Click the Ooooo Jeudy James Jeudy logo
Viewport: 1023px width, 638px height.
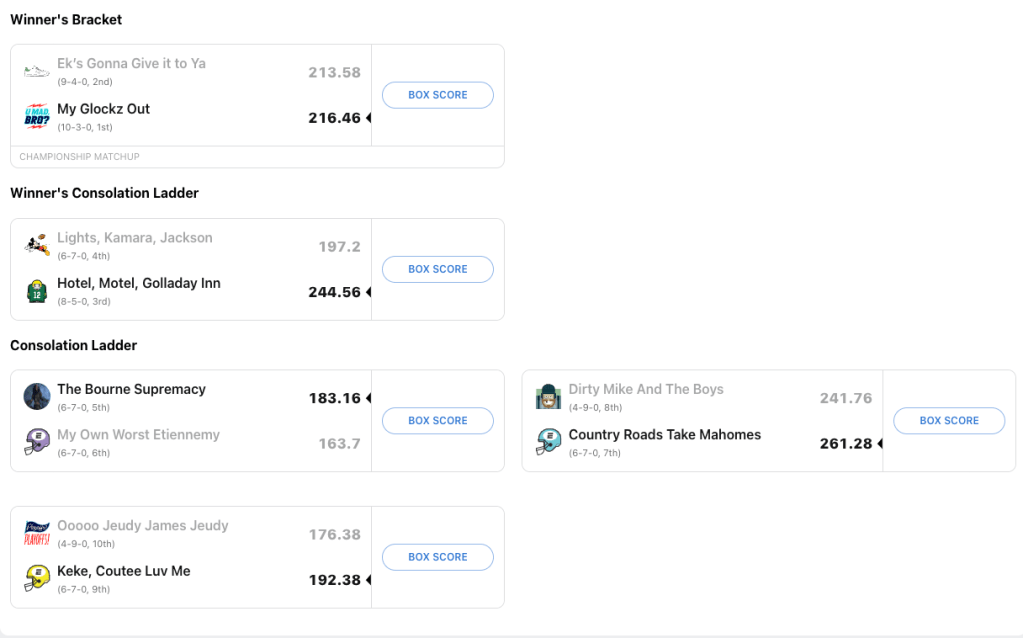(36, 533)
